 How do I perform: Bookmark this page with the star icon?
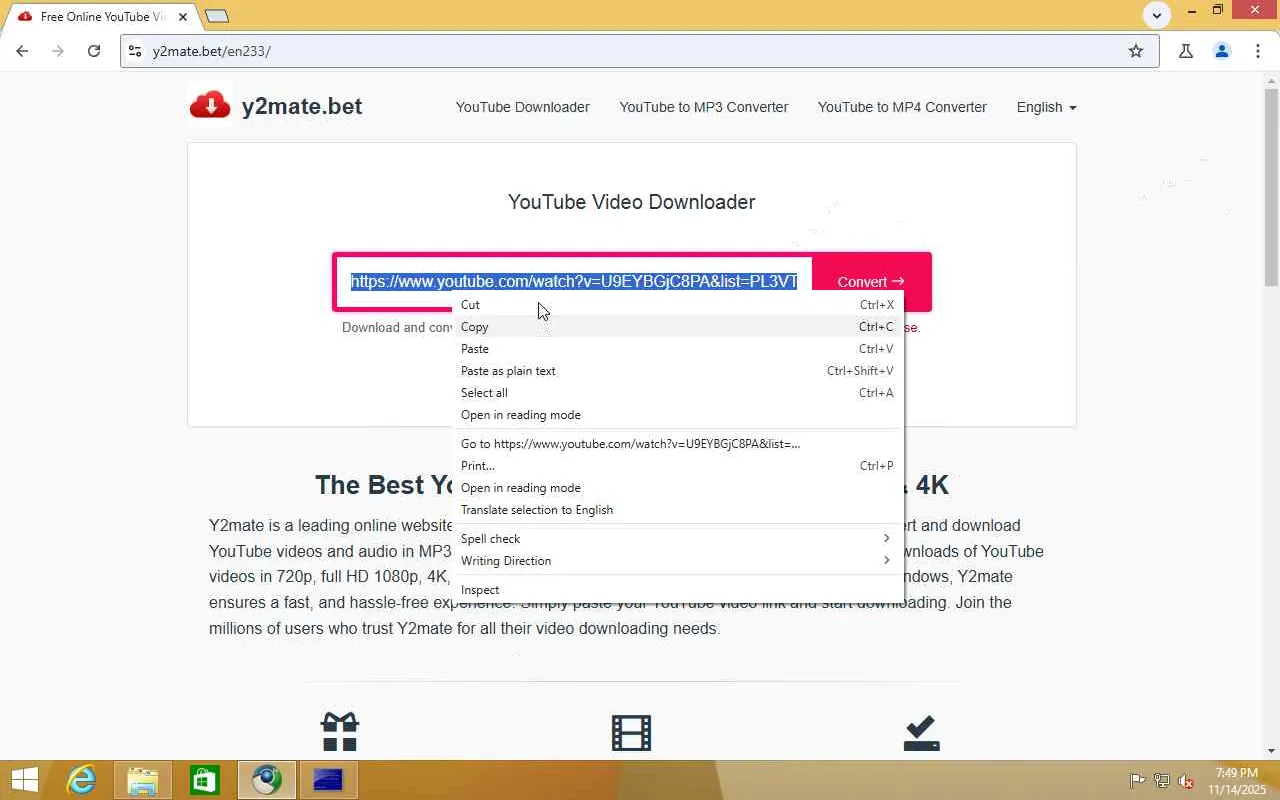click(1136, 51)
